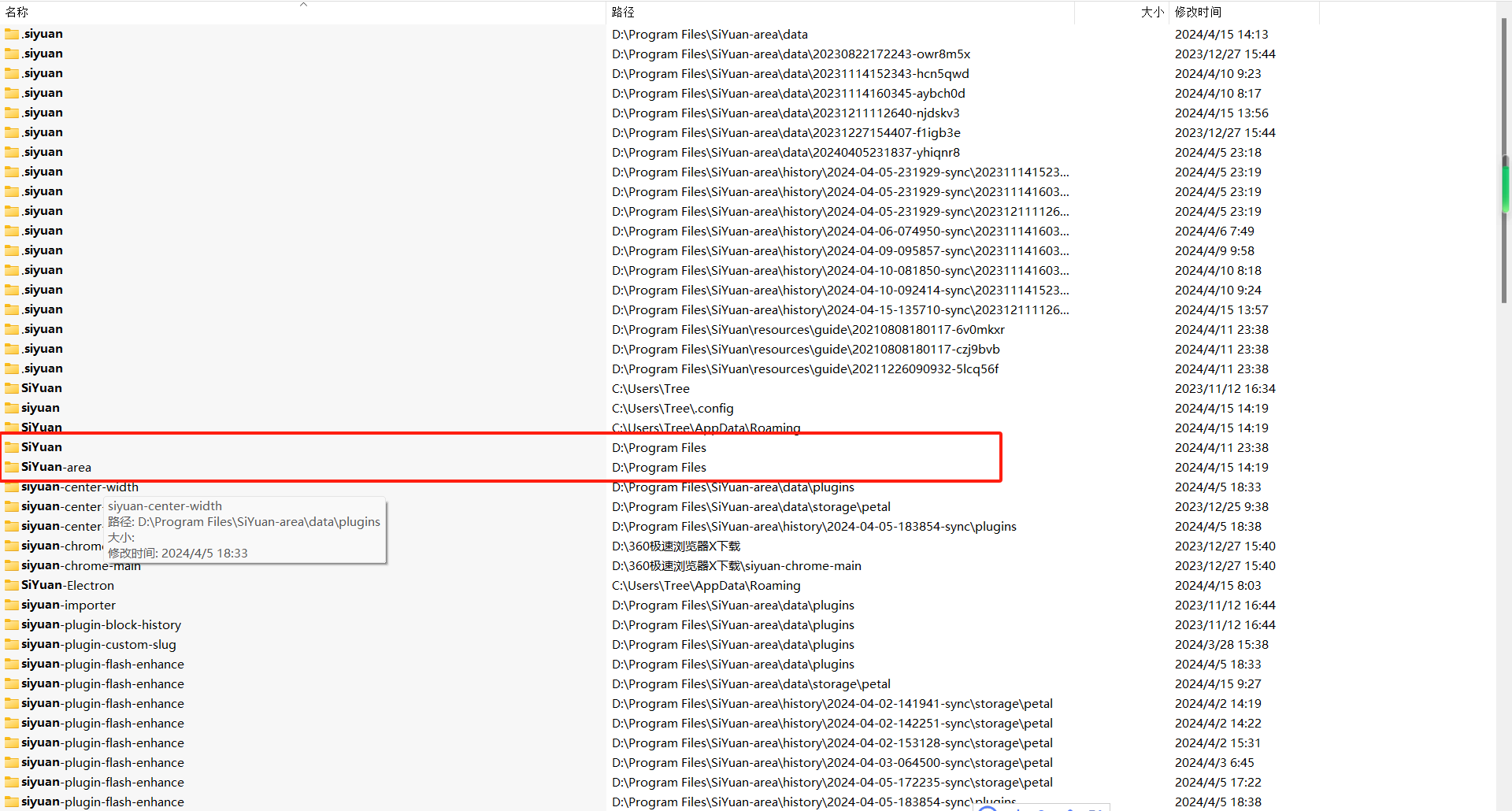The image size is (1512, 811).
Task: Sort results by the 名称 column header
Action: coord(303,13)
